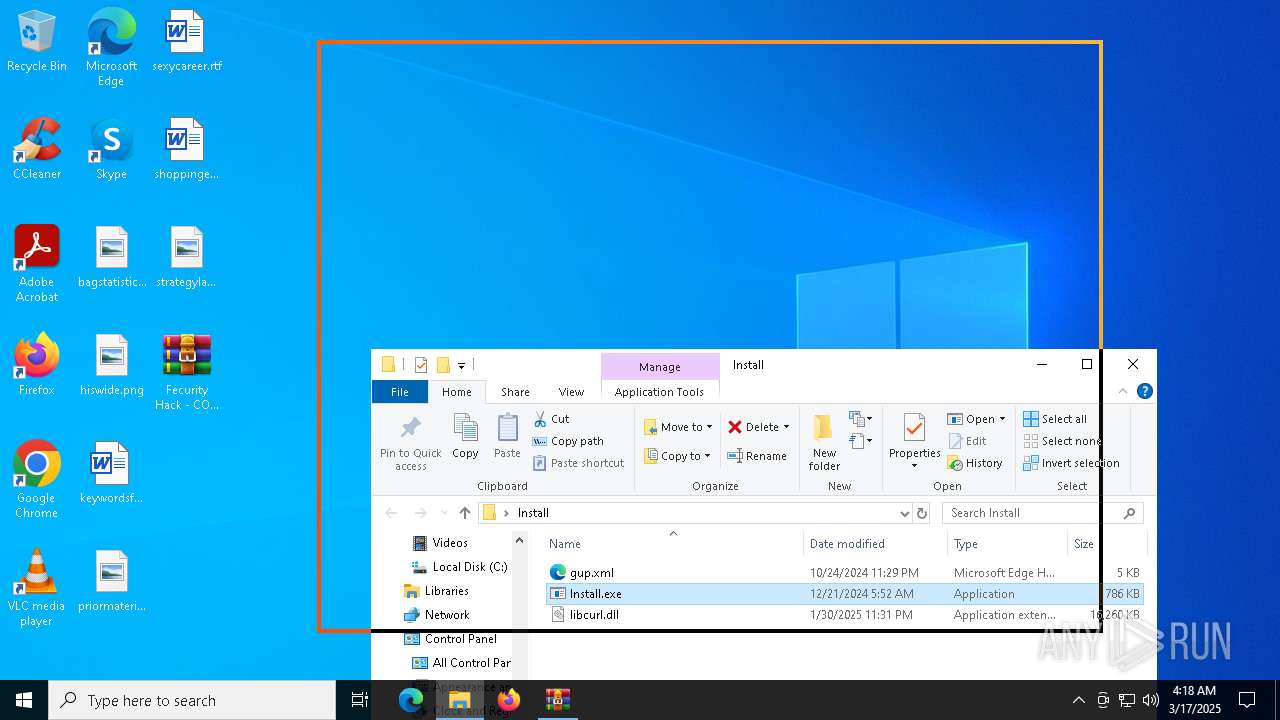This screenshot has width=1280, height=720.
Task: Click Select none in the ribbon
Action: click(x=1062, y=441)
